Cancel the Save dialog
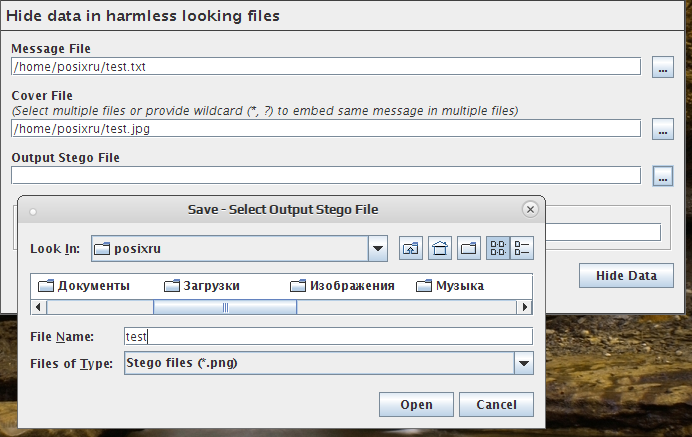Viewport: 692px width, 437px height. (x=496, y=404)
